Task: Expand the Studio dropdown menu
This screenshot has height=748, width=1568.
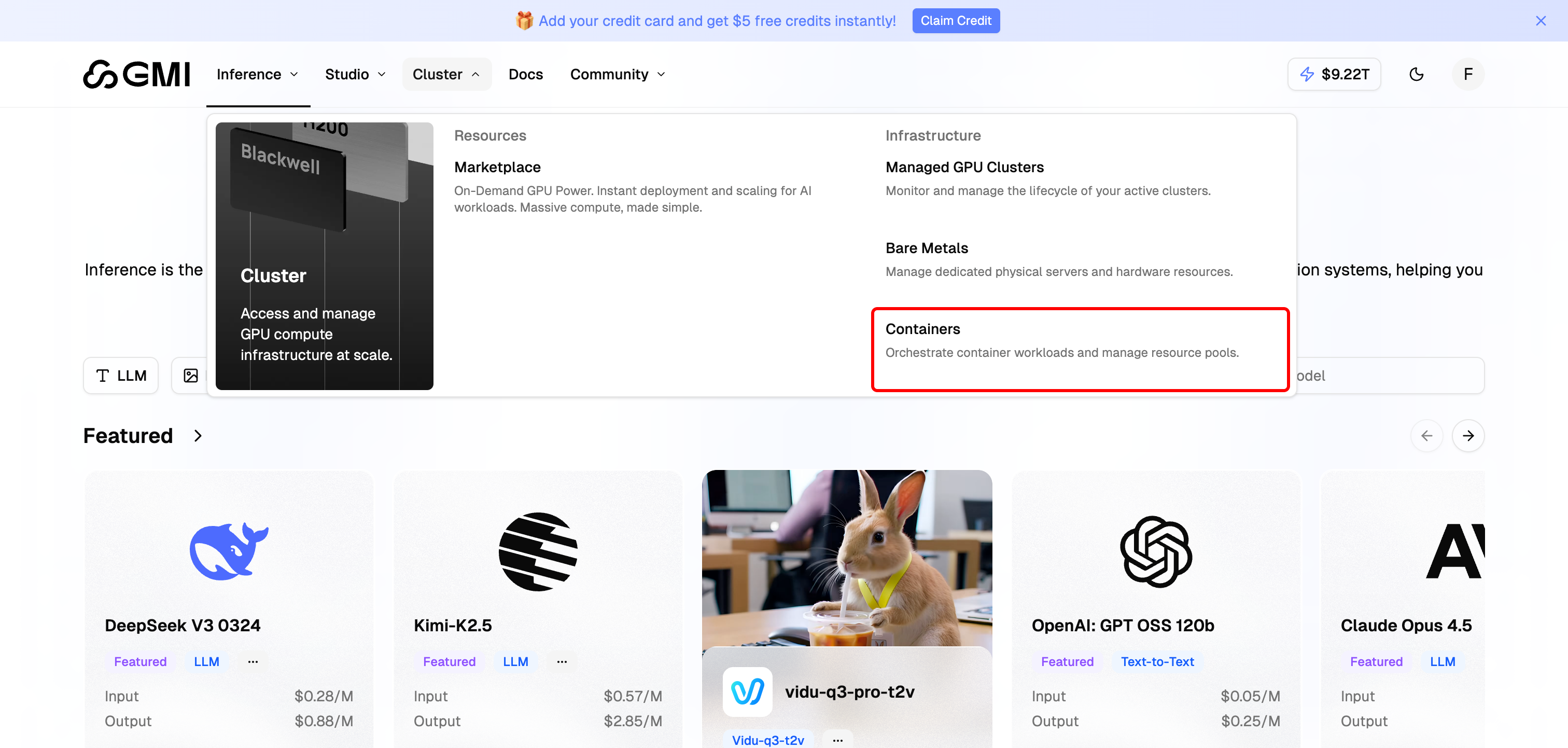Action: [355, 74]
